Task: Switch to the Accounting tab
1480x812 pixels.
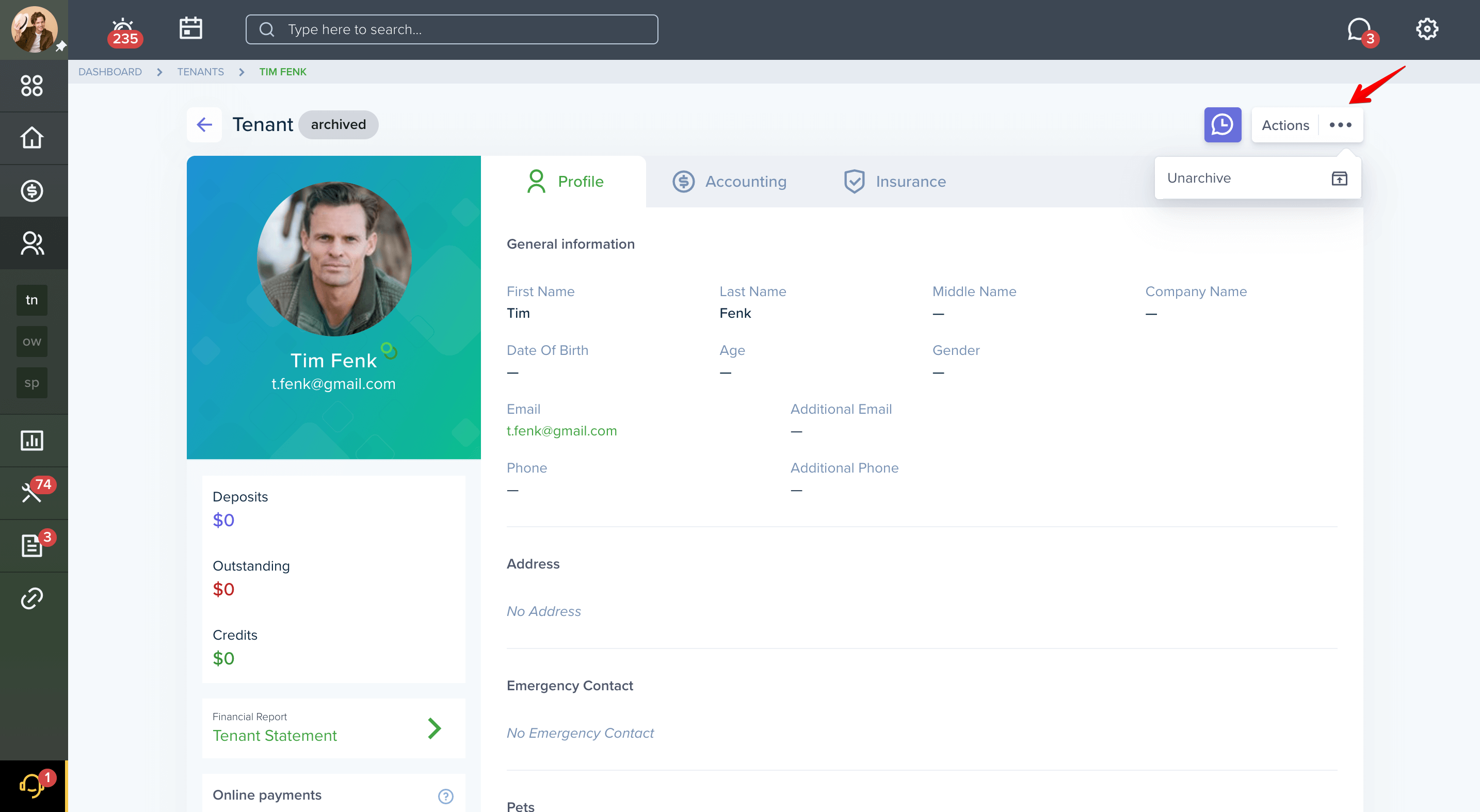Action: (729, 182)
